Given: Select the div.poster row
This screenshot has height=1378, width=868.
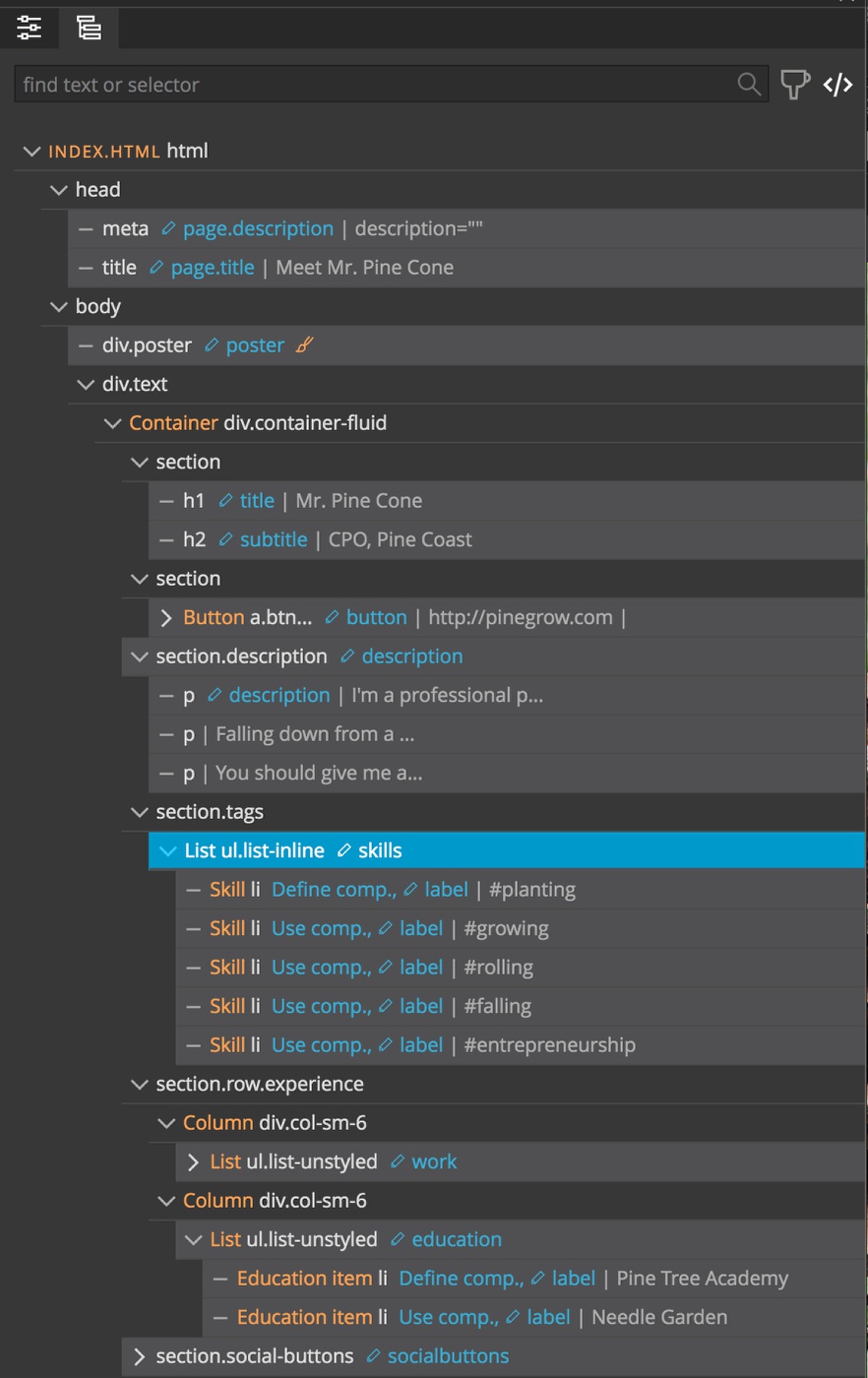Looking at the screenshot, I should coord(467,345).
